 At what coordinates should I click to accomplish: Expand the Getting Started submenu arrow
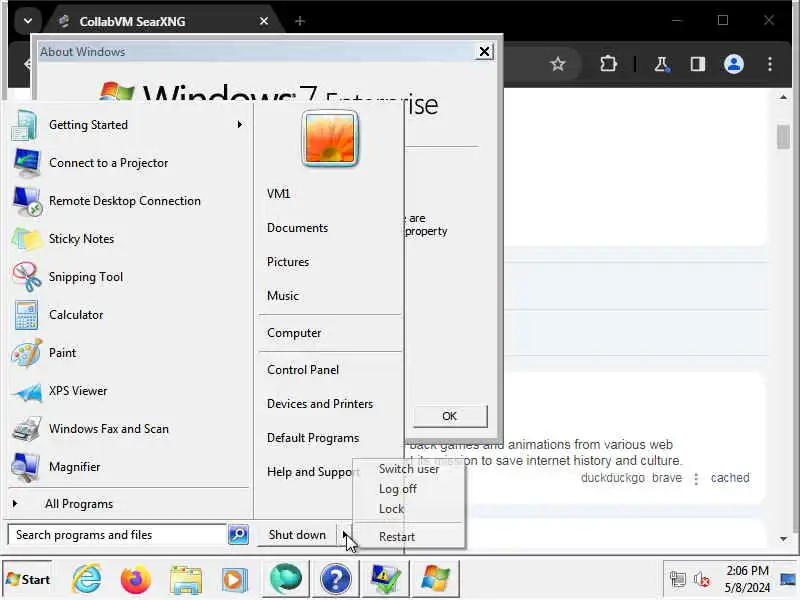click(x=239, y=125)
